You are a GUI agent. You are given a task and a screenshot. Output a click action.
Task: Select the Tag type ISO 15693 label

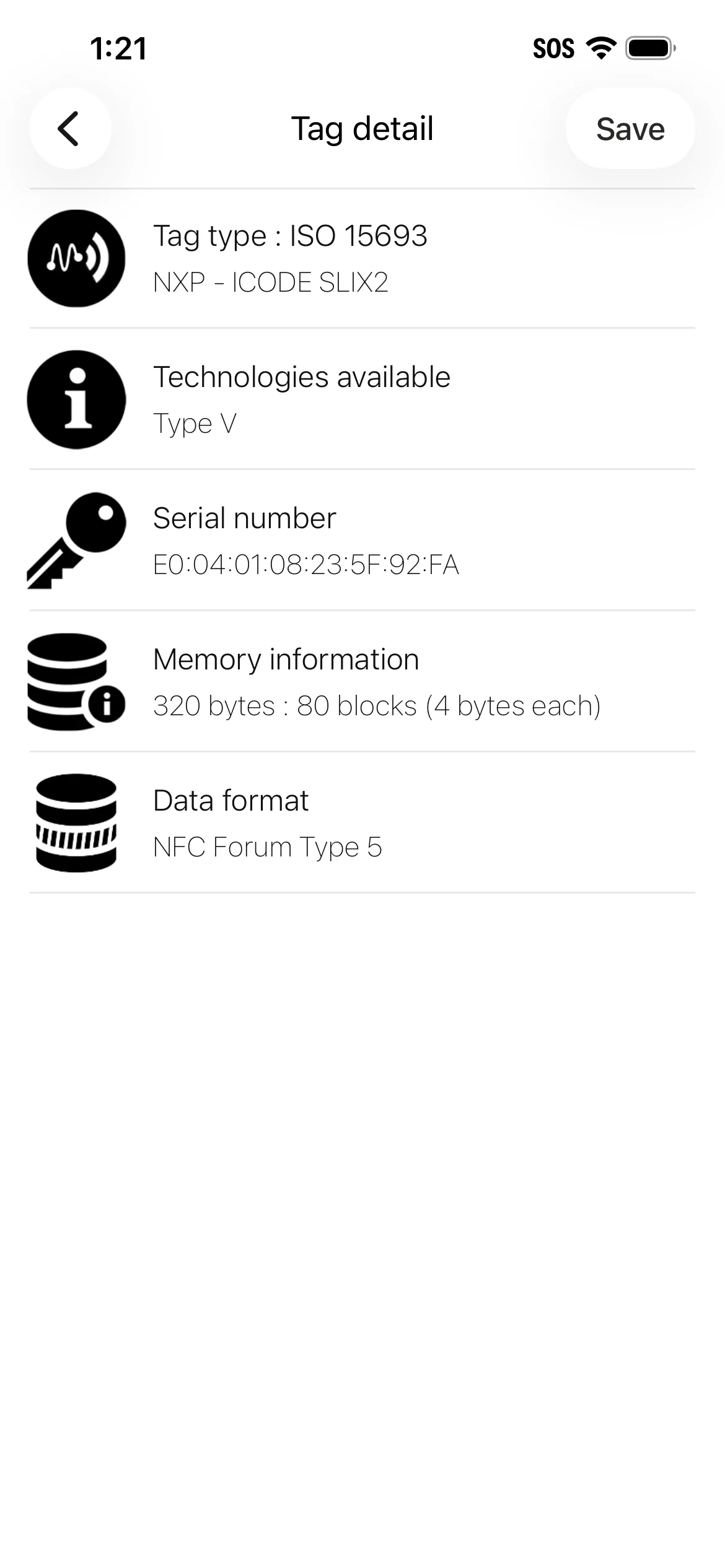[290, 236]
